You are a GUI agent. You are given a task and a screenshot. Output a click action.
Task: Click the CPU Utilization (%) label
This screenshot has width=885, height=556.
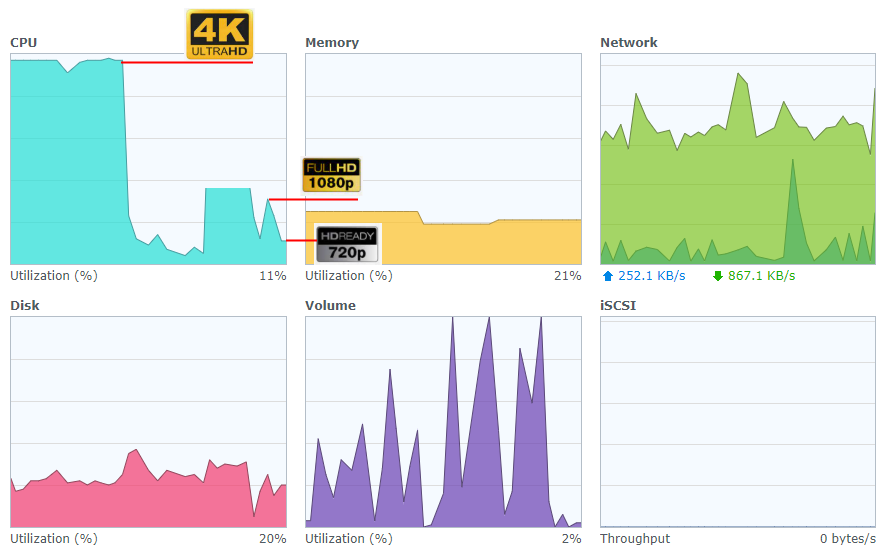point(54,276)
